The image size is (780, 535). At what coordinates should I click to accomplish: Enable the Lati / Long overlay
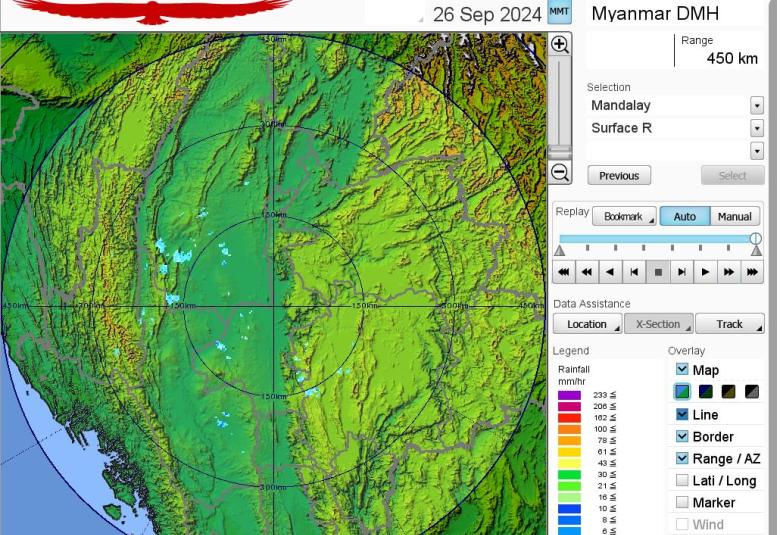click(682, 480)
